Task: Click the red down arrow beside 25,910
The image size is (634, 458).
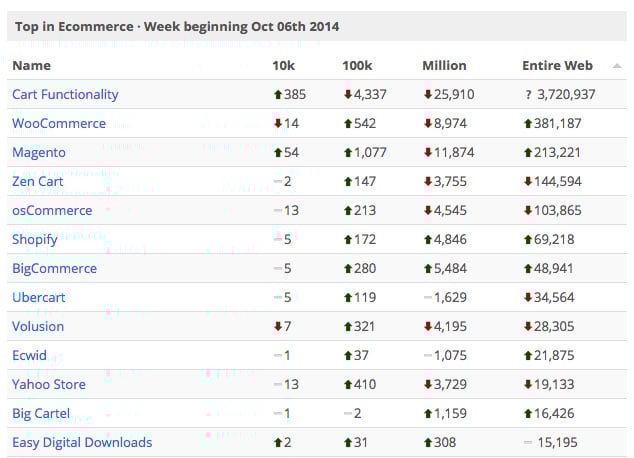Action: (x=428, y=95)
